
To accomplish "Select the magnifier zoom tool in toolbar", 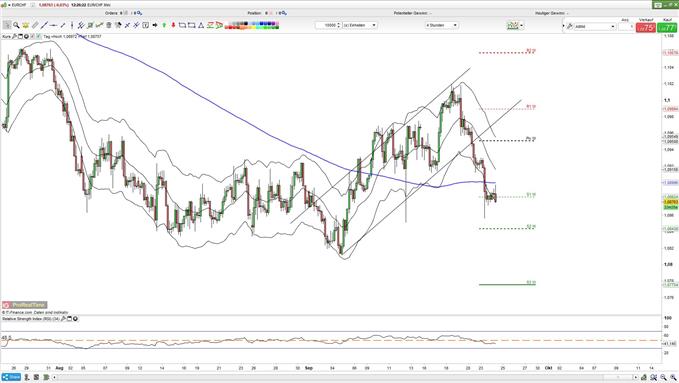I will (16, 25).
